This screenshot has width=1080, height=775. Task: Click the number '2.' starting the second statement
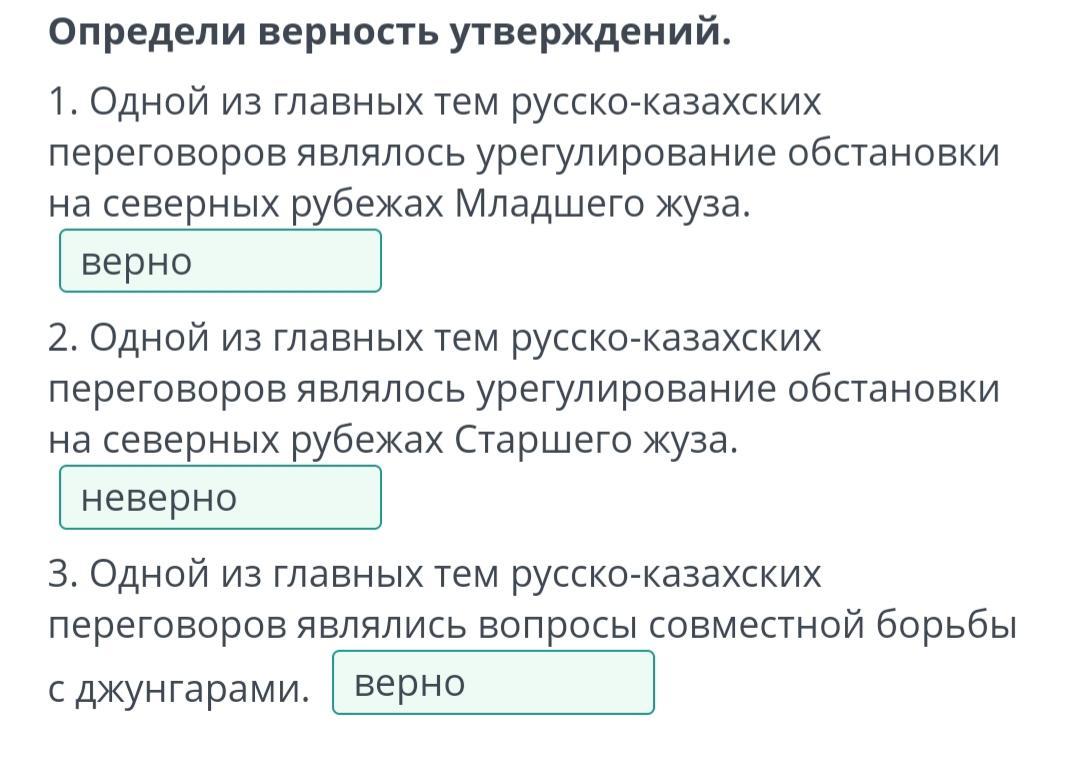pos(62,339)
